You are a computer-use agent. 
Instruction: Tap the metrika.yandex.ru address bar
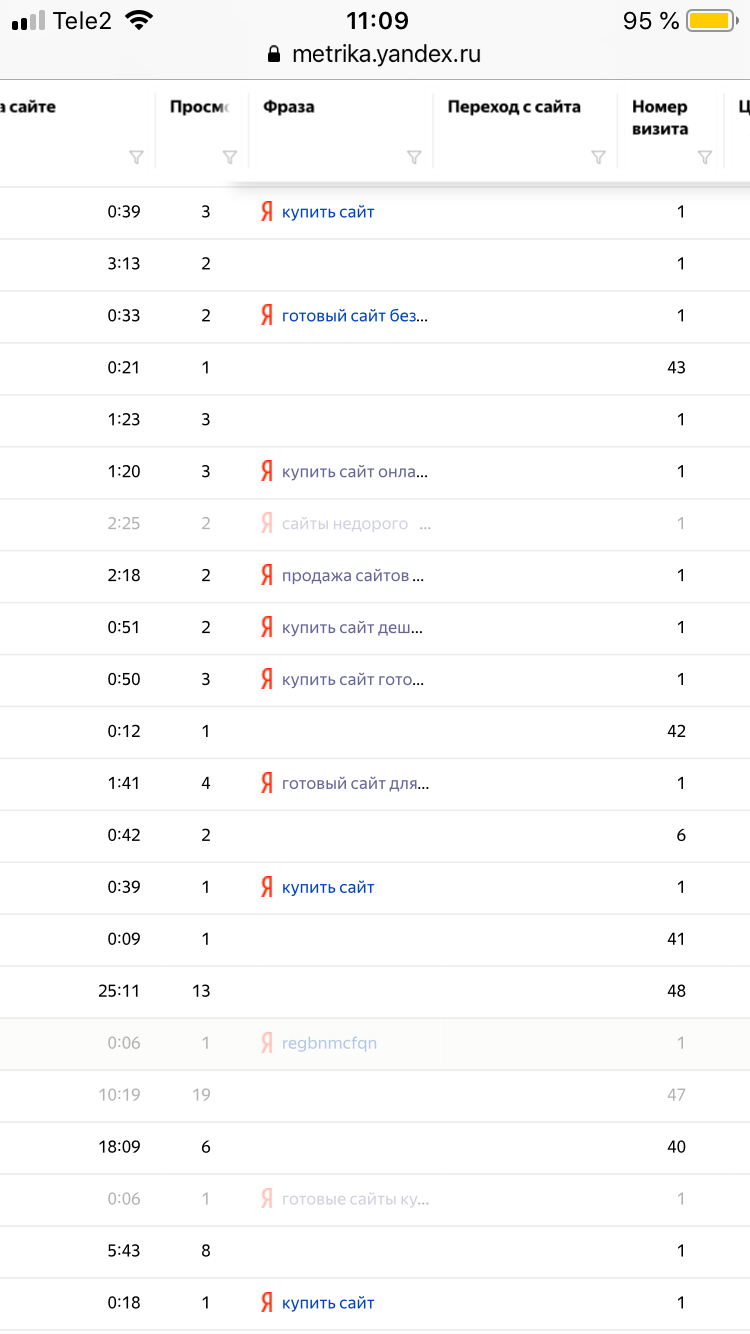(385, 54)
